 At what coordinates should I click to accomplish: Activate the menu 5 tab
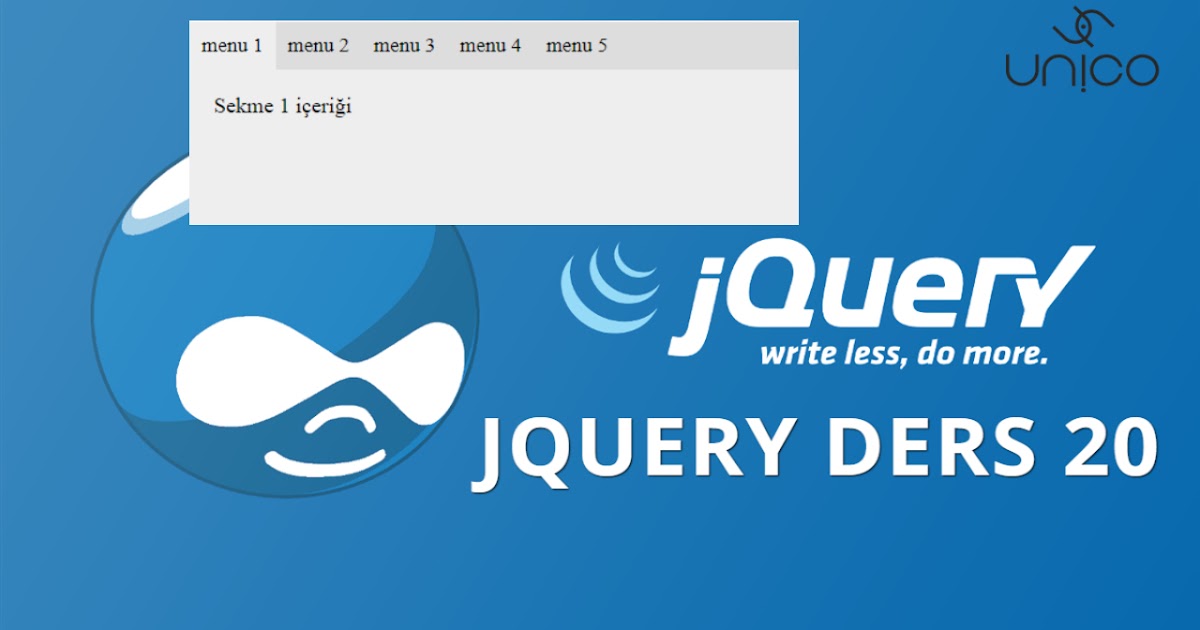[x=576, y=46]
